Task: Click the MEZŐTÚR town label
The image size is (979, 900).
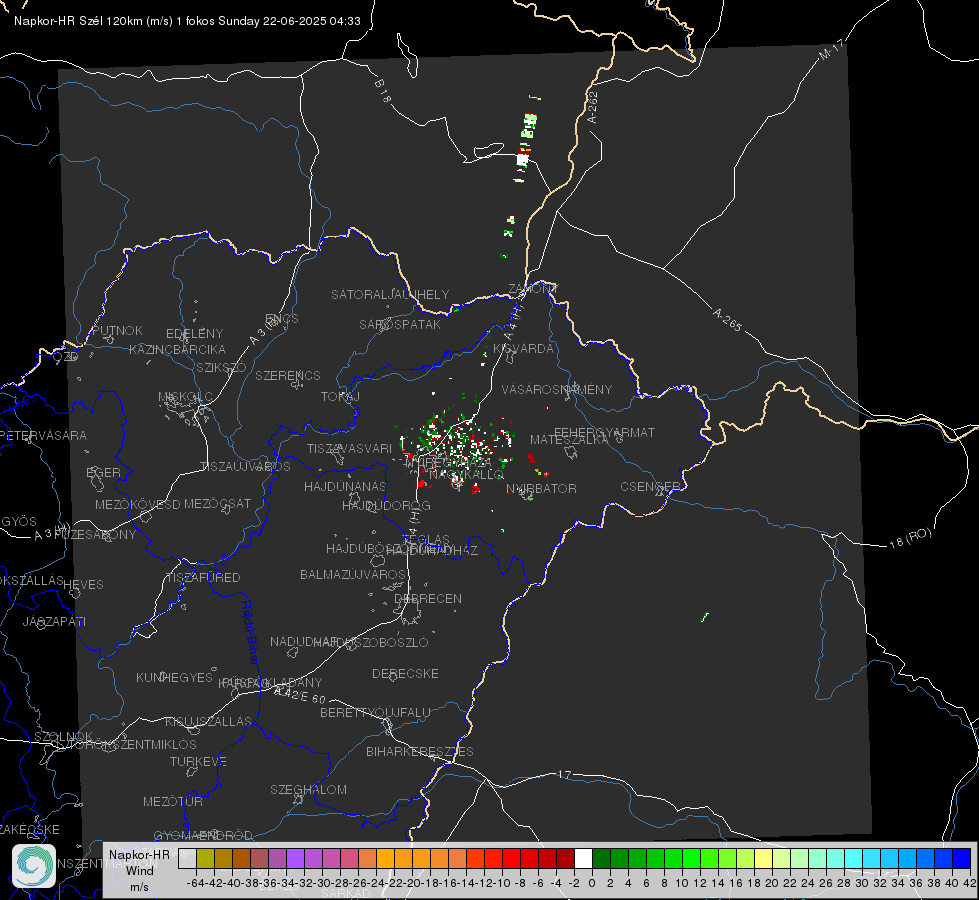Action: point(173,801)
